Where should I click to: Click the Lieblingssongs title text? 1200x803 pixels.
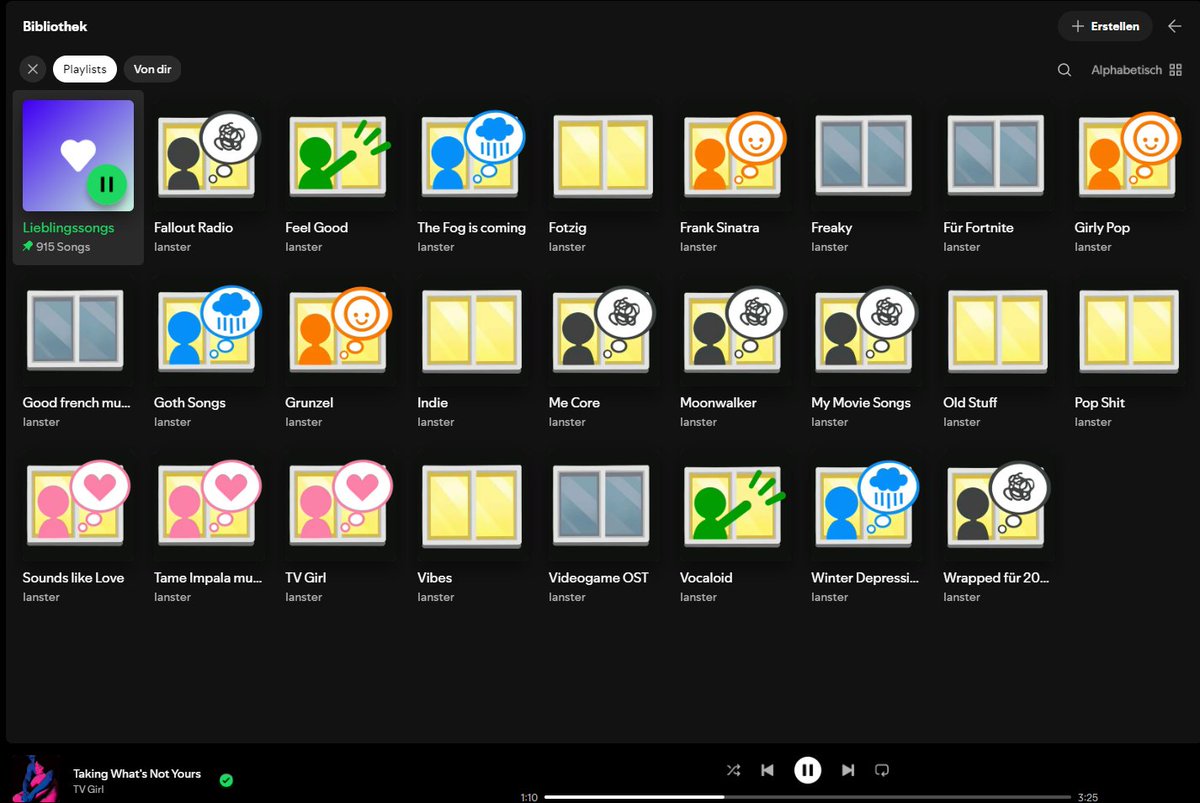(69, 228)
